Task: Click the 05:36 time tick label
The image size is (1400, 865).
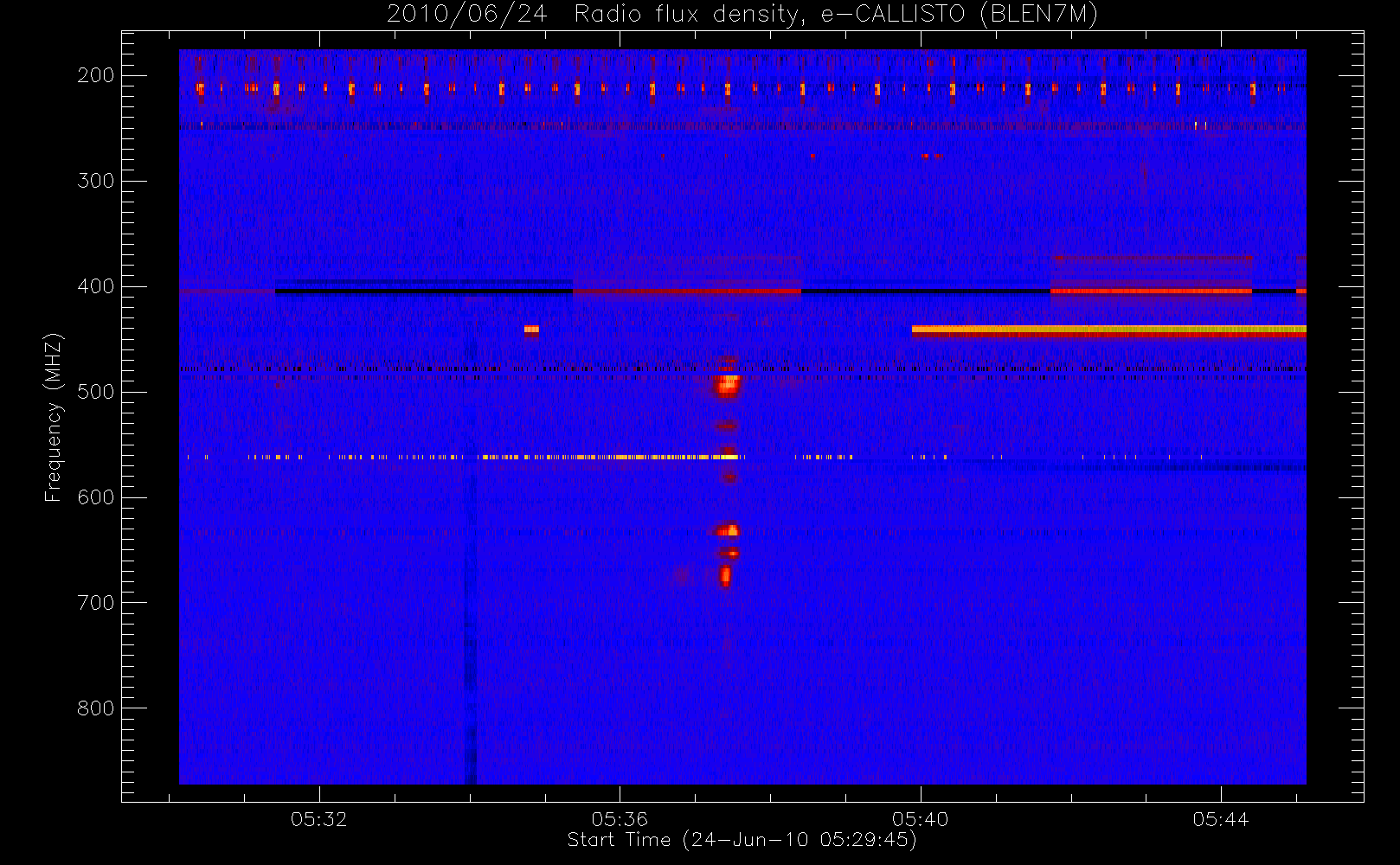Action: [x=620, y=819]
